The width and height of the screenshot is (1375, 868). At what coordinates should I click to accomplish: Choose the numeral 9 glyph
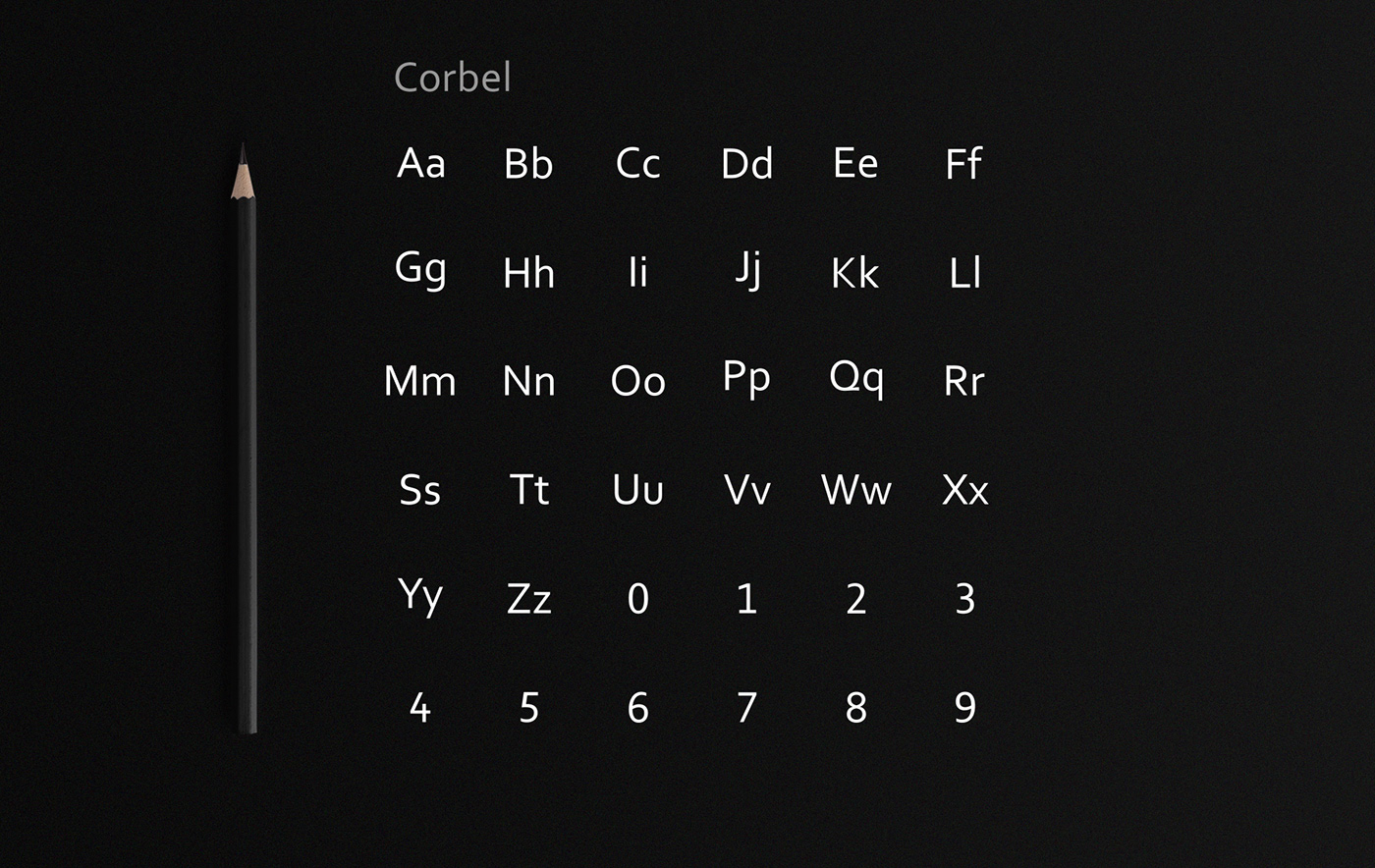964,707
